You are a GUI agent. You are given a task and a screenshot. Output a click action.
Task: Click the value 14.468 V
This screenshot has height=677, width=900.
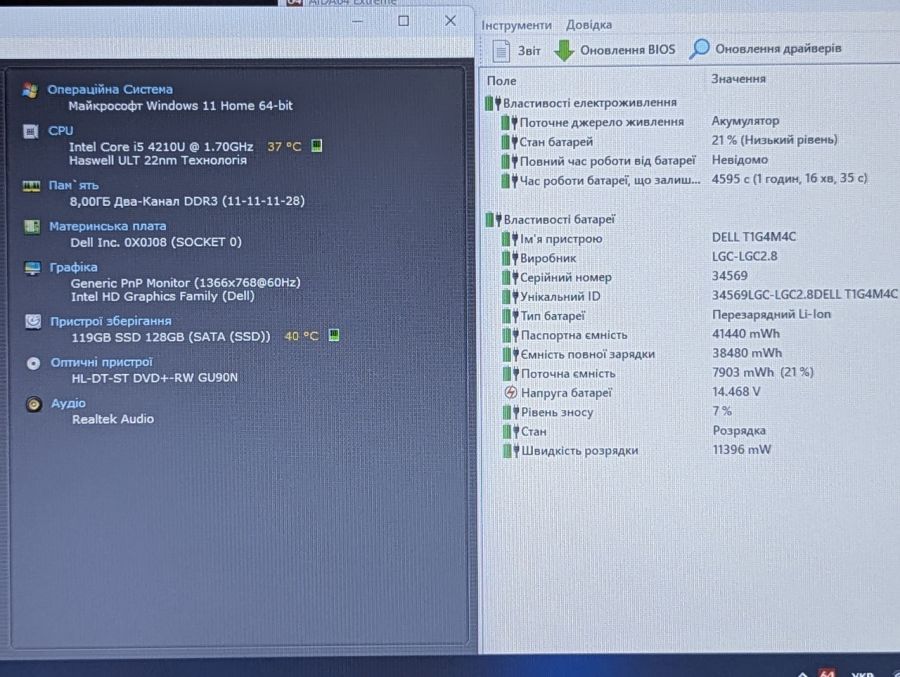(x=736, y=392)
